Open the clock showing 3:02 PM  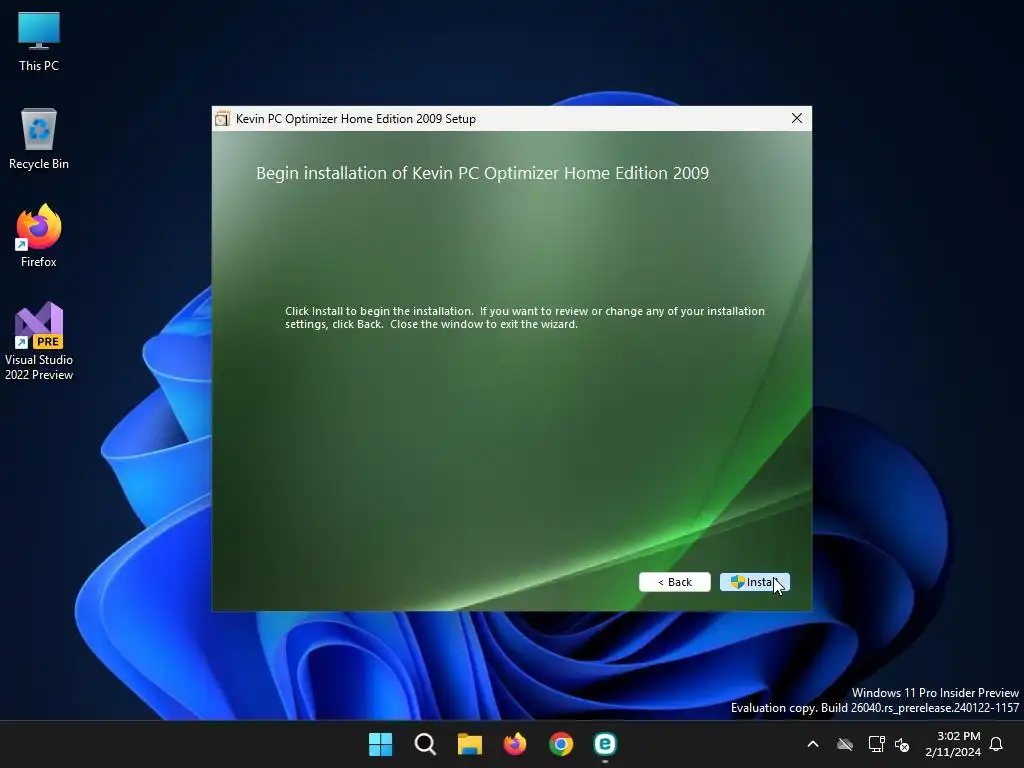953,744
